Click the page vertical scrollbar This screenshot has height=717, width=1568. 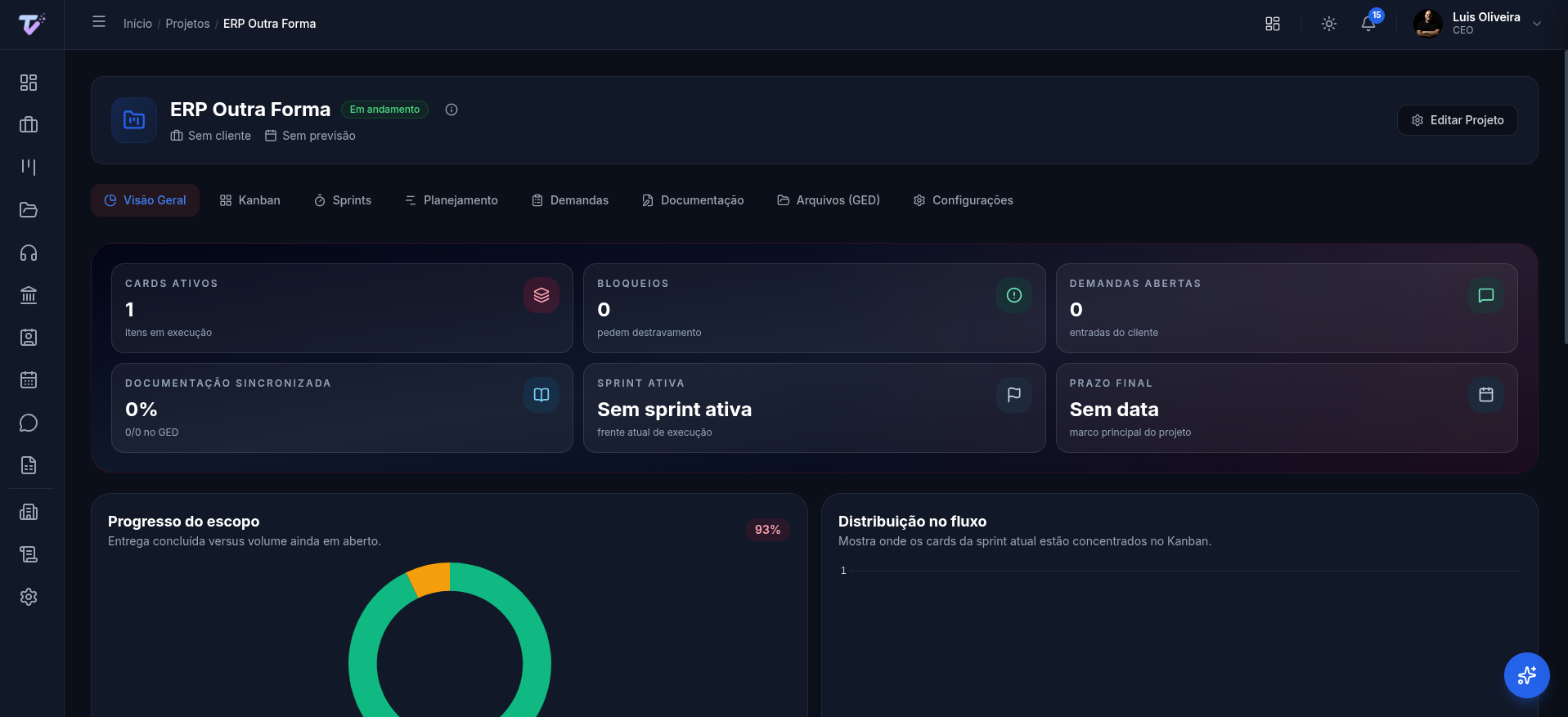coord(1565,196)
